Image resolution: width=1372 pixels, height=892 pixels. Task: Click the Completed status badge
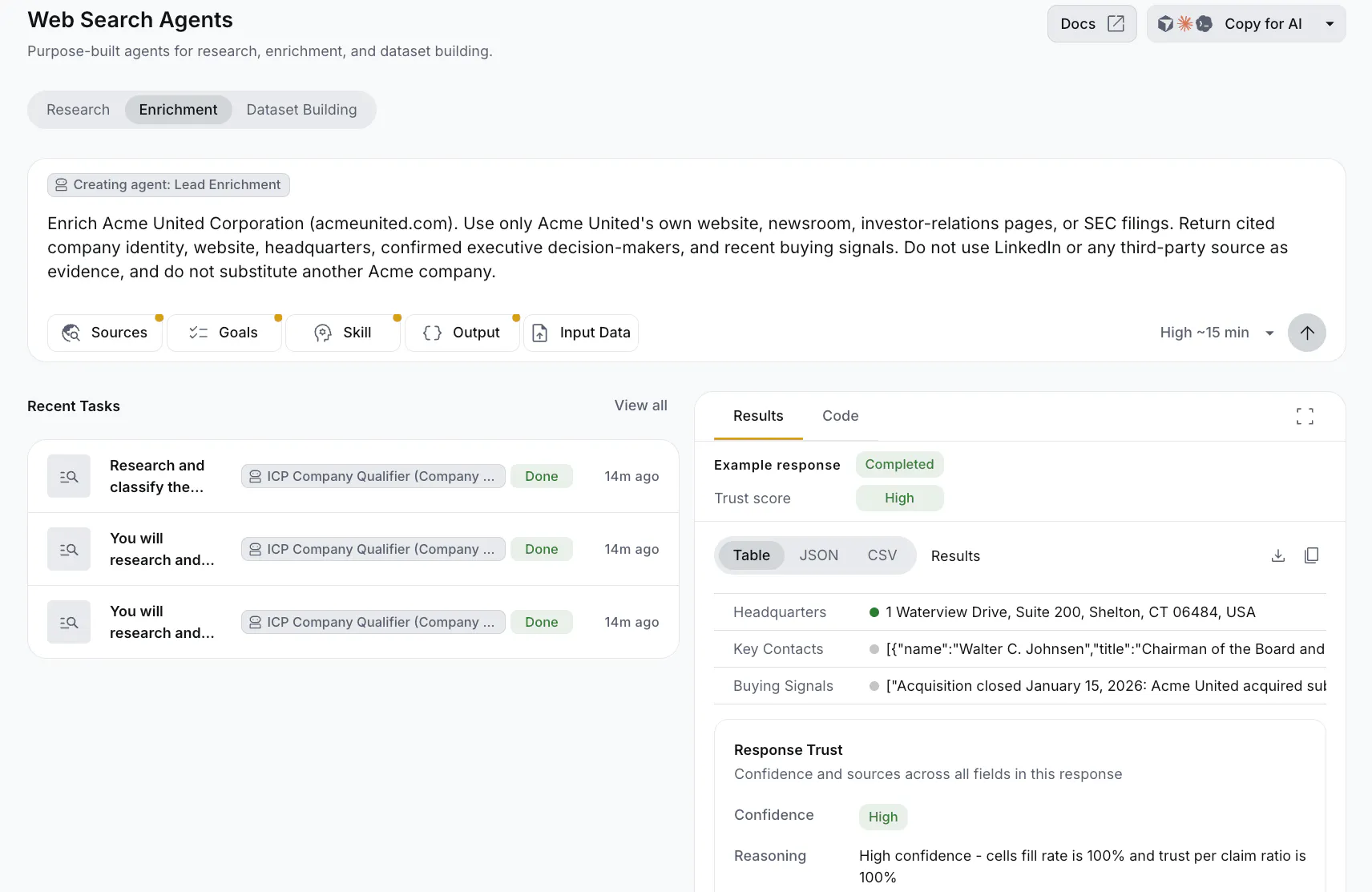(899, 464)
